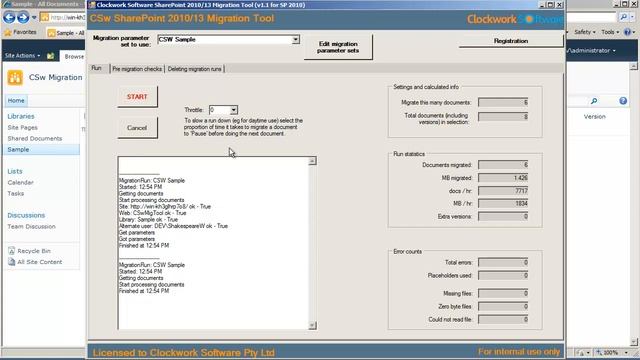Open the Libraries heading link
Viewport: 640px width, 360px height.
21,116
